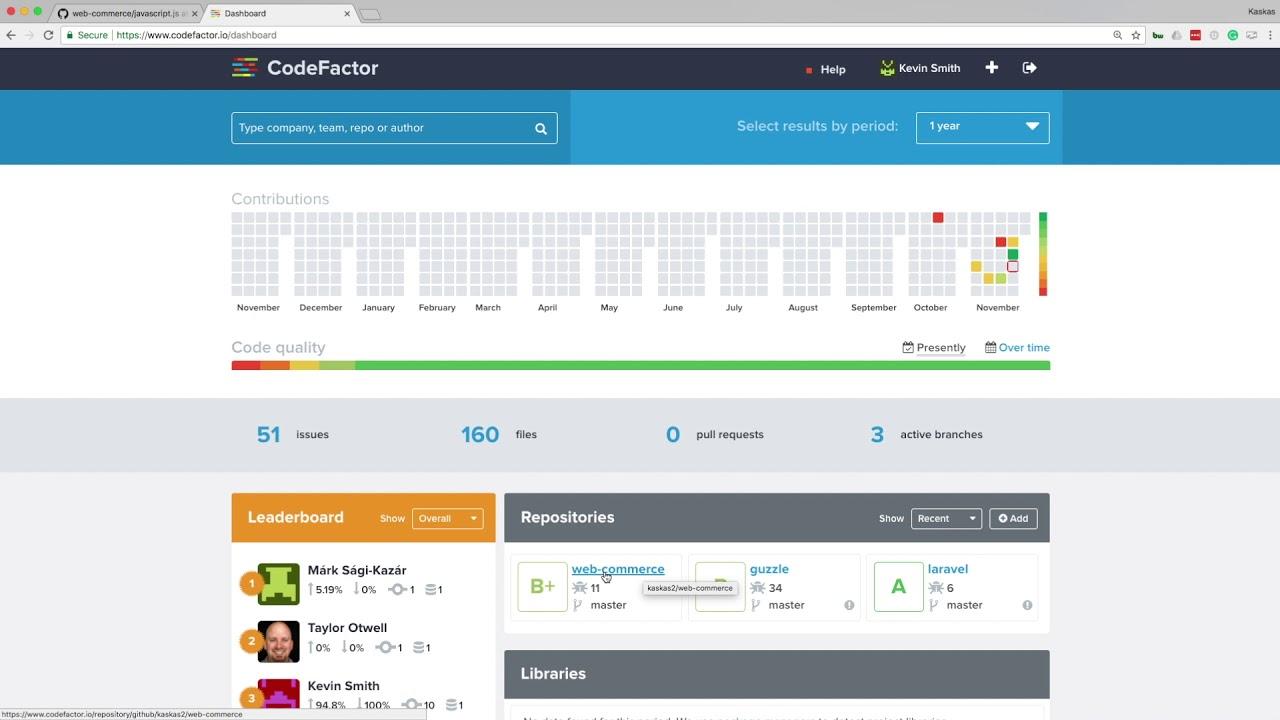Bookmark this page with star icon

(1136, 35)
